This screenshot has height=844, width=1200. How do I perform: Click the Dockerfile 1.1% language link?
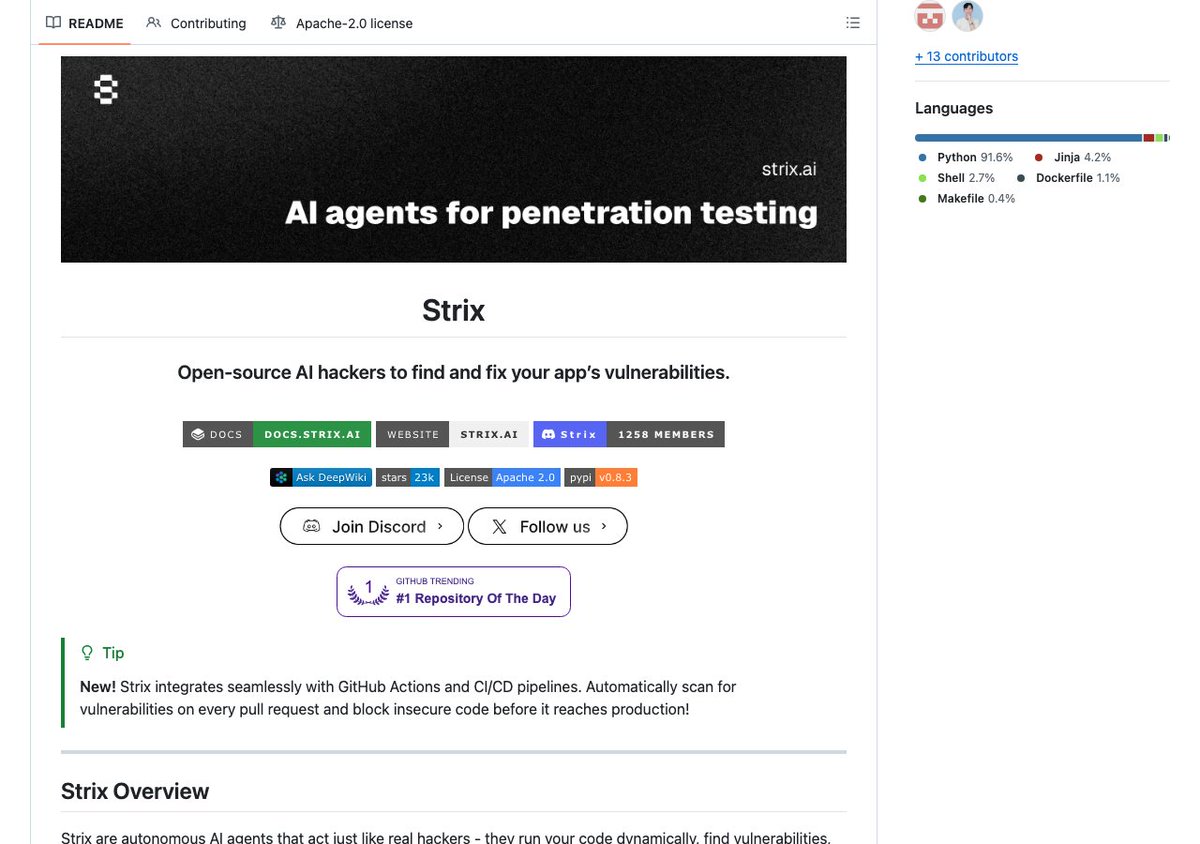click(x=1069, y=178)
